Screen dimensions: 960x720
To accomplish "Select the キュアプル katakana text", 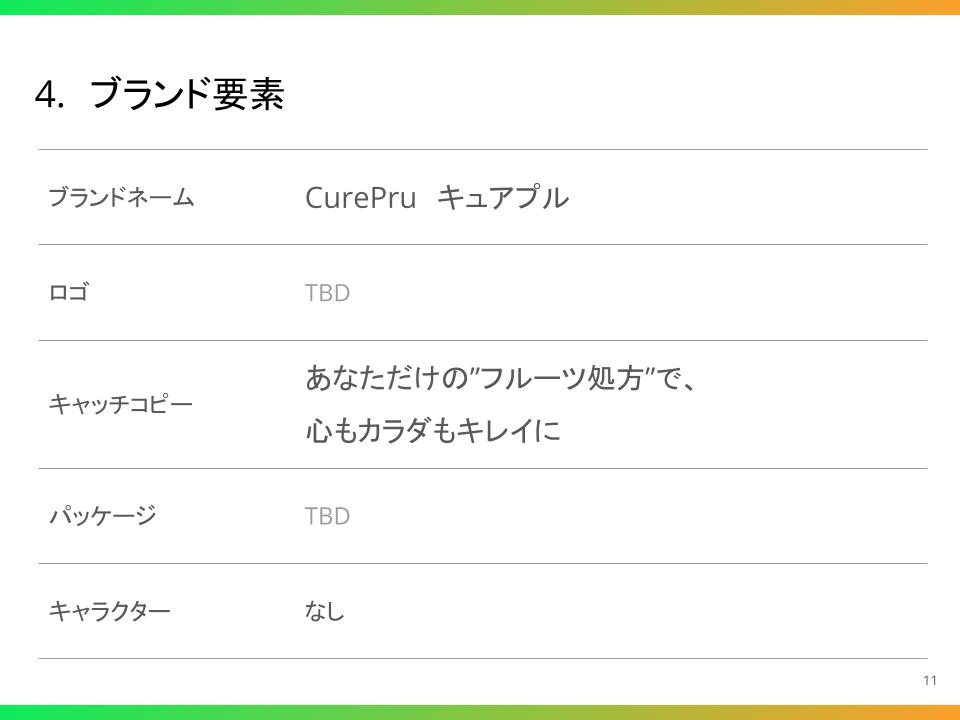I will [503, 198].
